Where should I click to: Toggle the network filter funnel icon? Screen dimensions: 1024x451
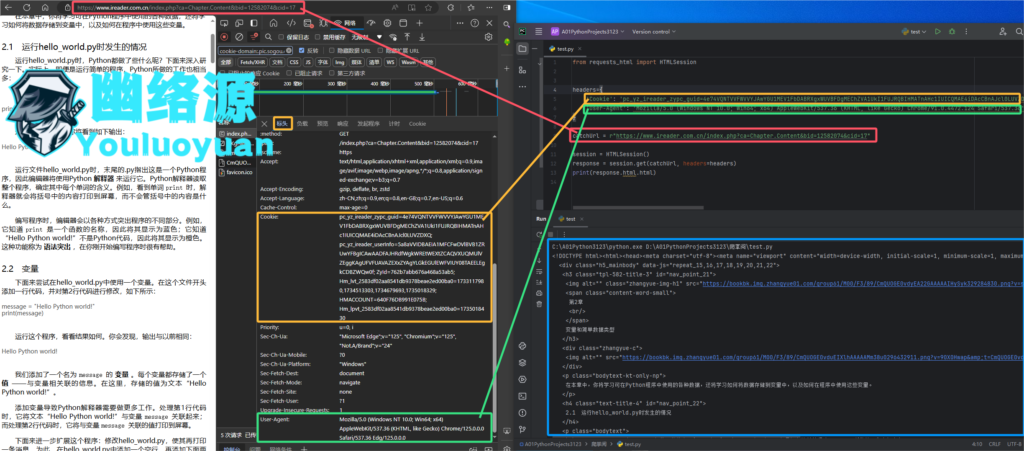[253, 37]
